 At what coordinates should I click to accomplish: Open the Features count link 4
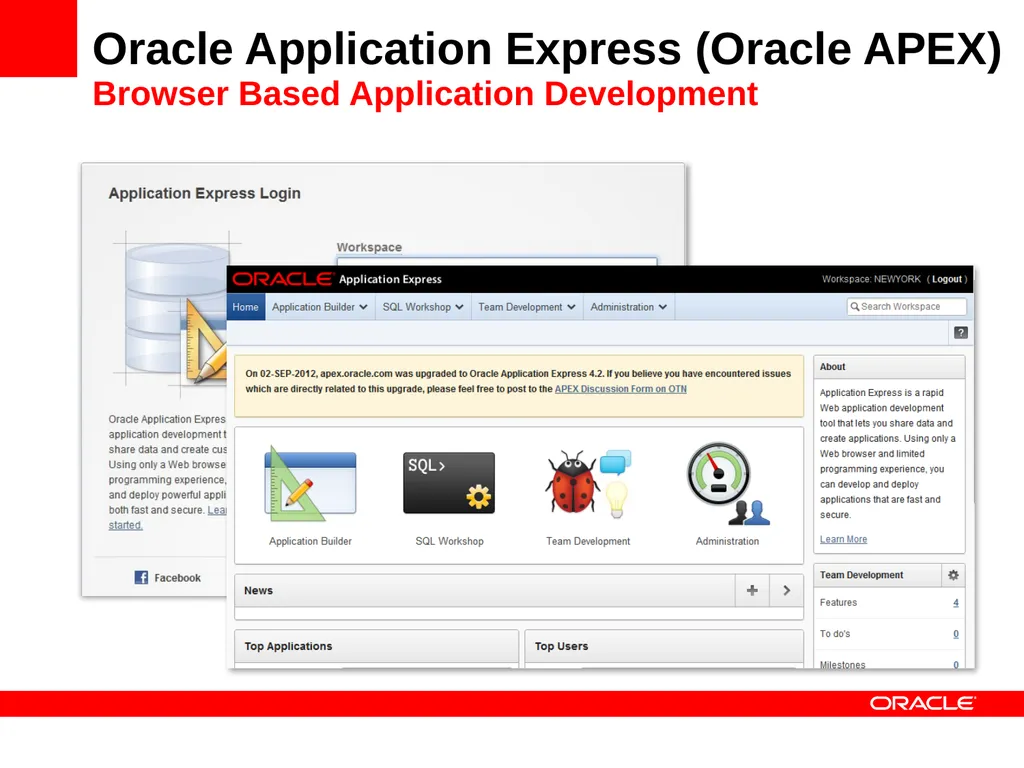[x=955, y=603]
